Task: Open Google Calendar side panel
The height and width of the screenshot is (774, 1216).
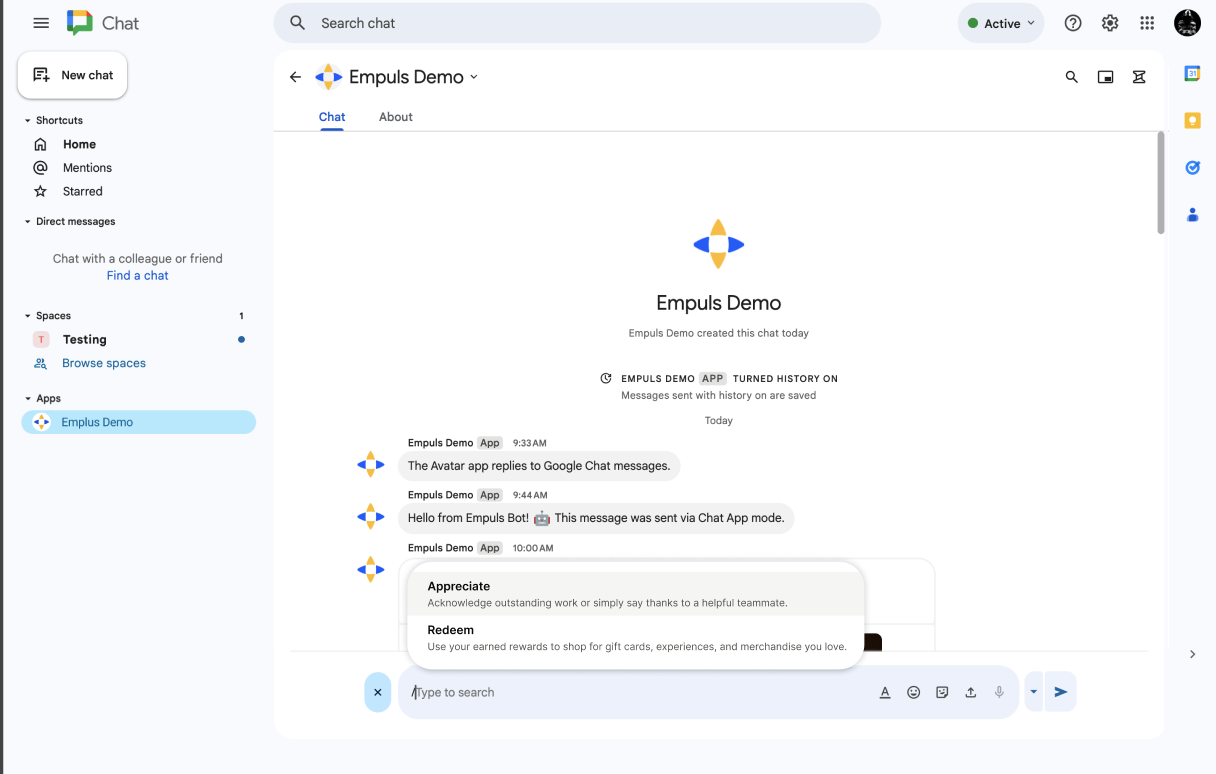Action: [1192, 73]
